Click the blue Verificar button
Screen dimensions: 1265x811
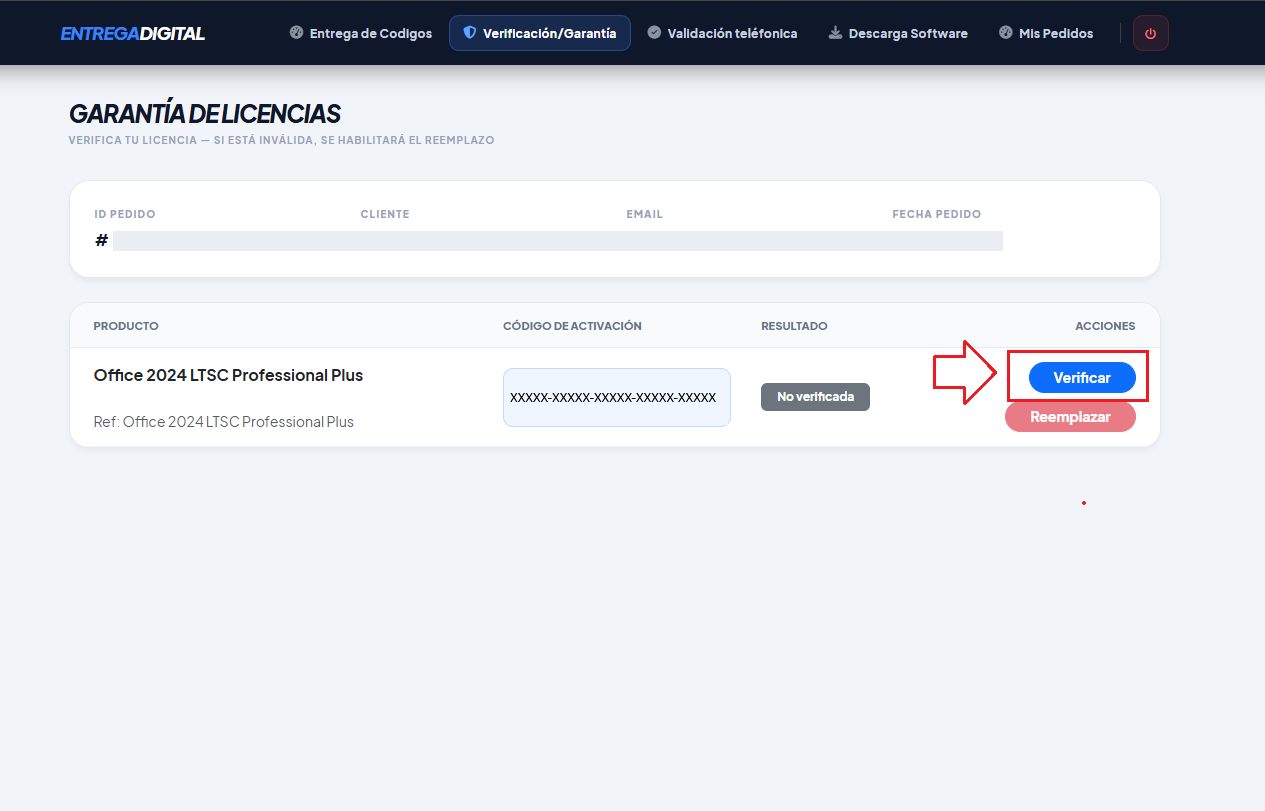point(1082,378)
